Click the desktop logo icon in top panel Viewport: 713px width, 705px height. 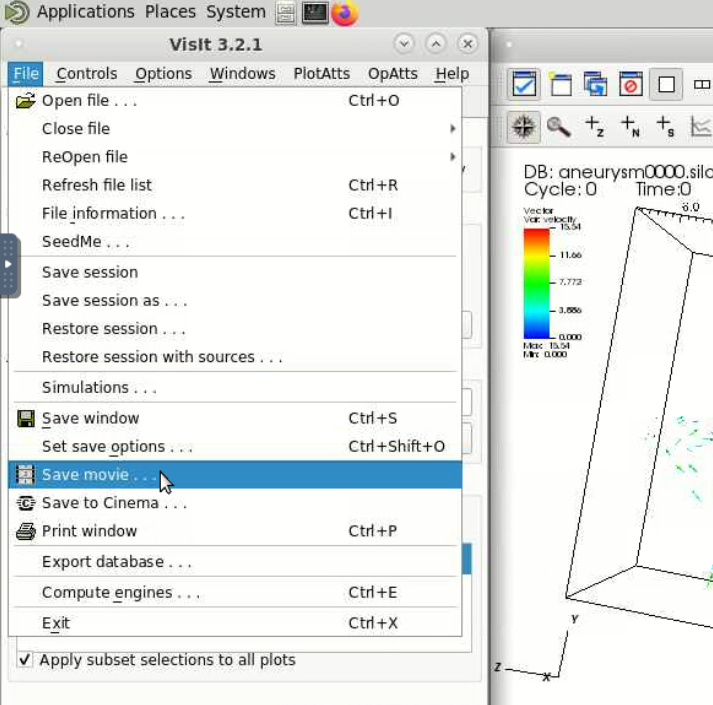pyautogui.click(x=17, y=12)
